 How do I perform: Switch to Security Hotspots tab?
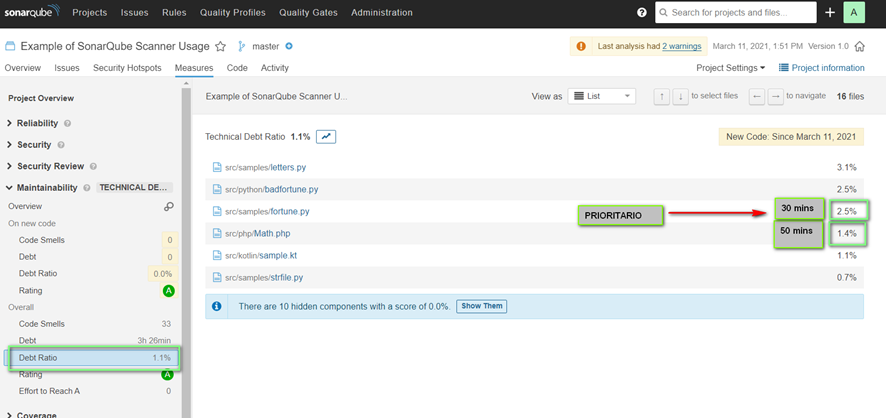[127, 68]
